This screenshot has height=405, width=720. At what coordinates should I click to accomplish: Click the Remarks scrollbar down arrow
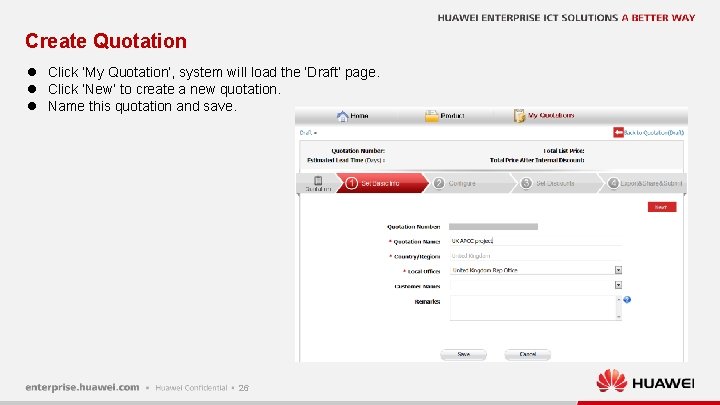tap(619, 316)
